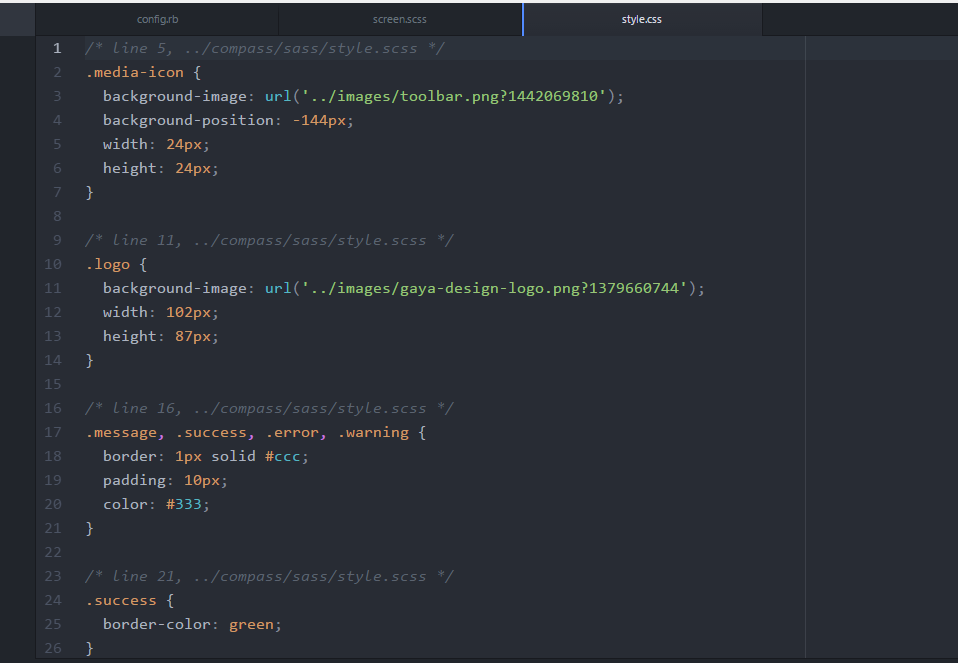958x663 pixels.
Task: Switch to the config.rb tab
Action: [157, 20]
